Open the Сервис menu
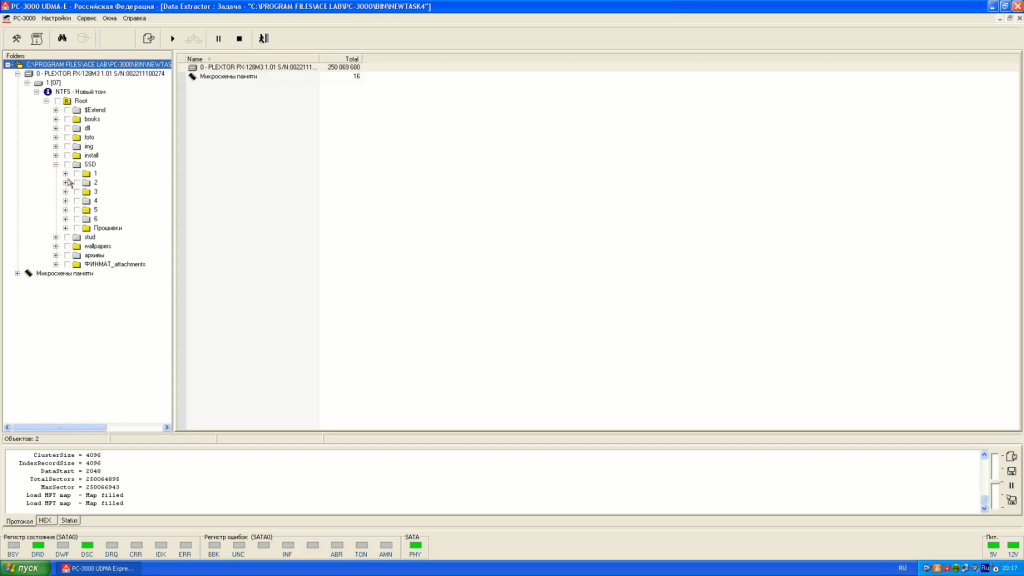This screenshot has height=576, width=1024. click(86, 18)
